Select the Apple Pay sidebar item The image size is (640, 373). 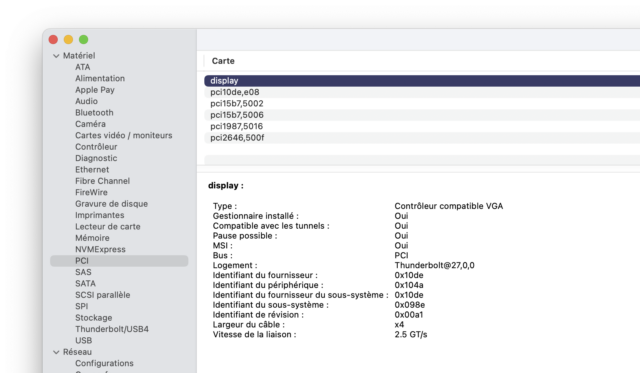coord(95,90)
